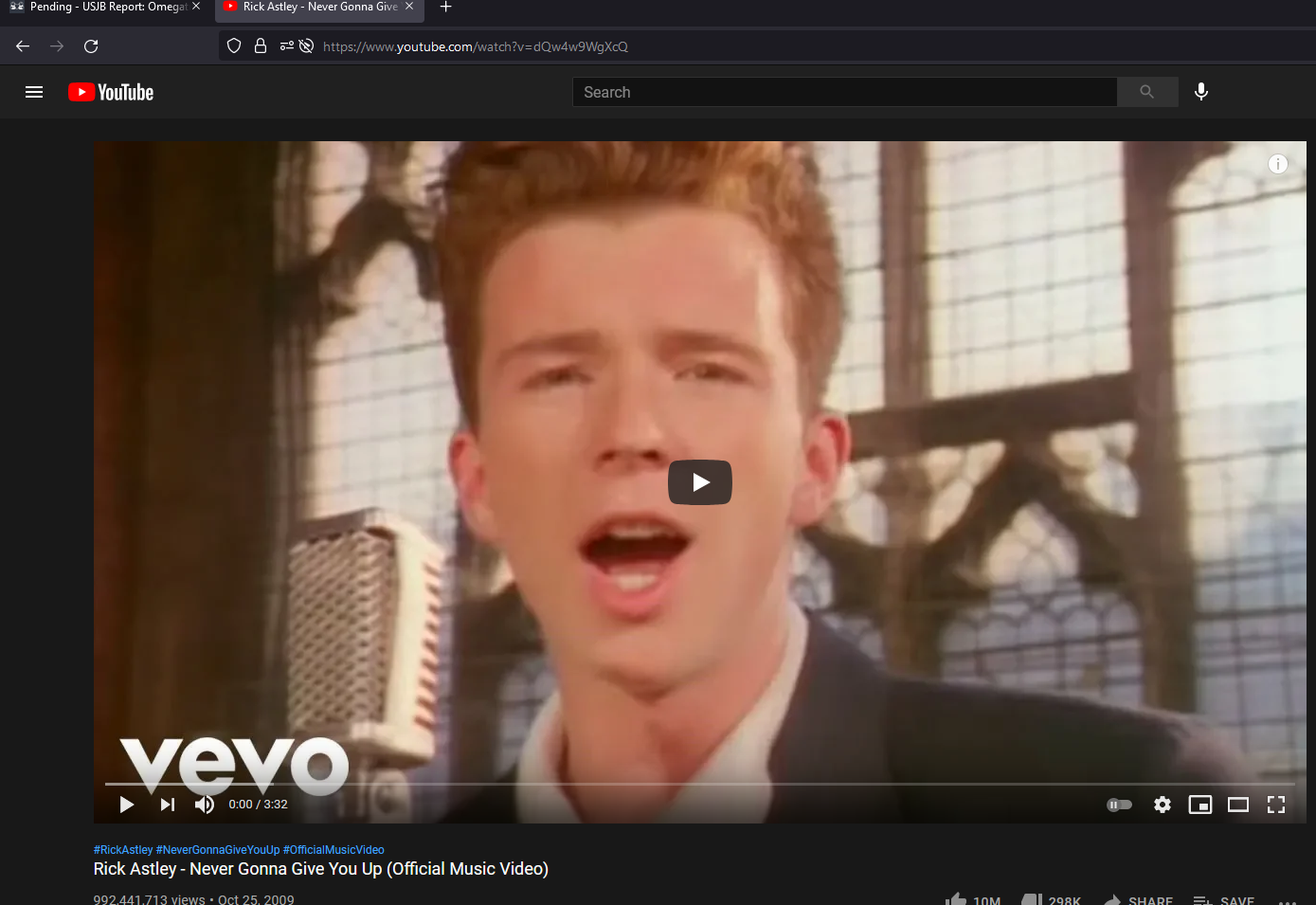This screenshot has height=905, width=1316.
Task: Switch to theater mode
Action: click(1238, 805)
